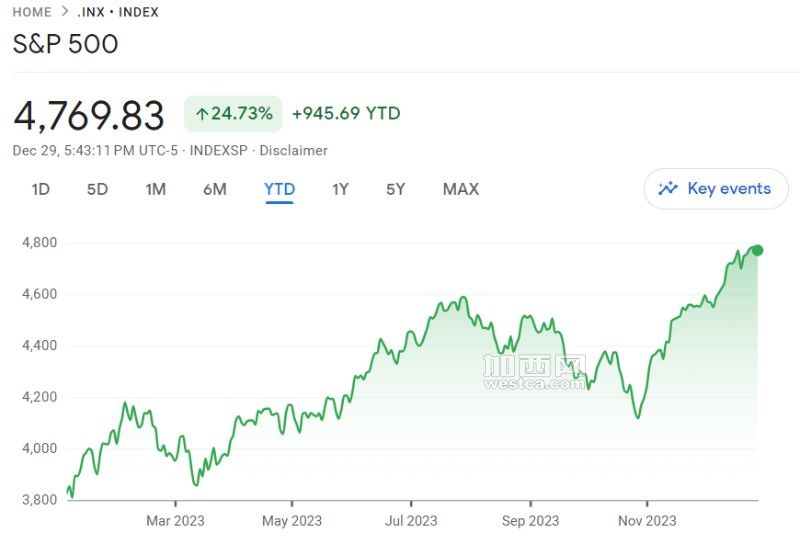Select the 5D time range tab

tap(97, 189)
